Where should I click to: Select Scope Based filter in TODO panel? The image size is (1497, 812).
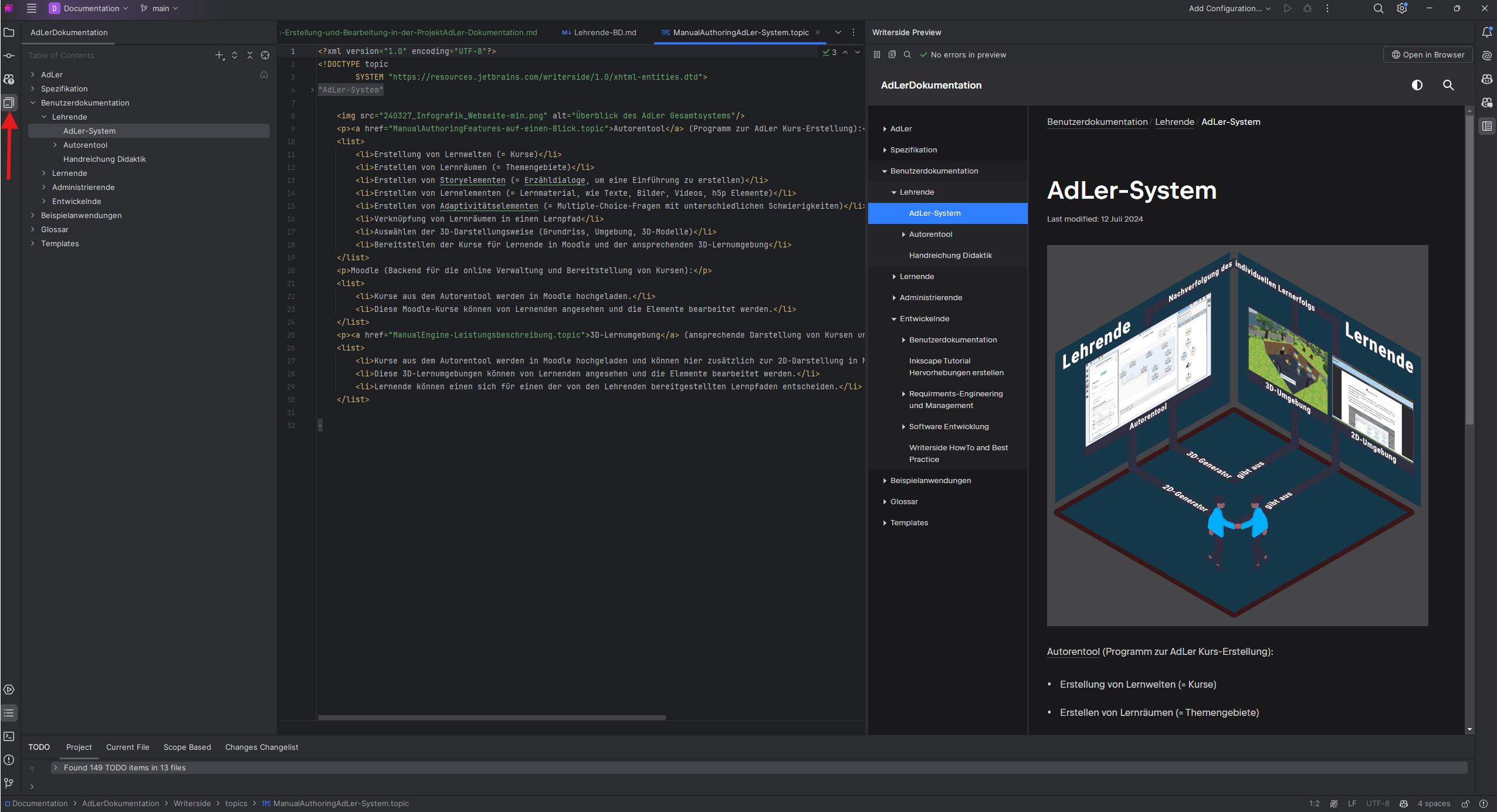(x=187, y=747)
